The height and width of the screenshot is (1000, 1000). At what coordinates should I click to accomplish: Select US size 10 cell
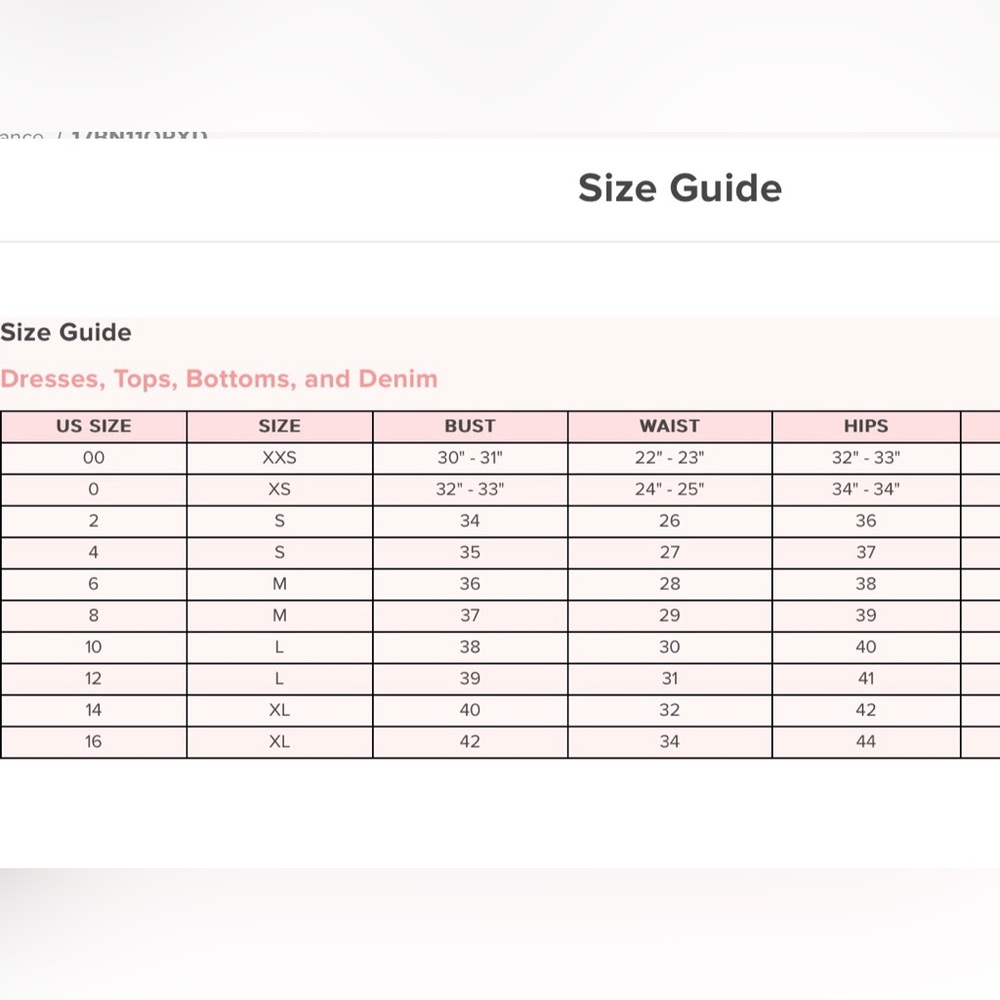tap(93, 647)
